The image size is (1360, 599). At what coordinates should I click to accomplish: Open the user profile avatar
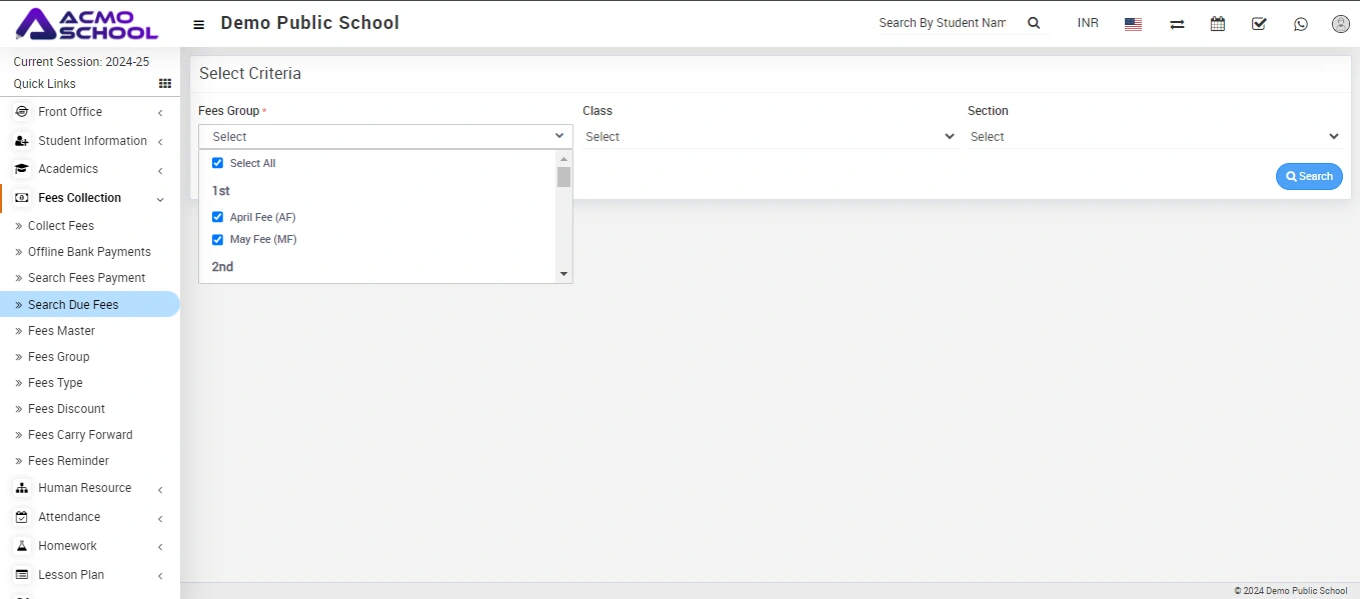pyautogui.click(x=1340, y=24)
